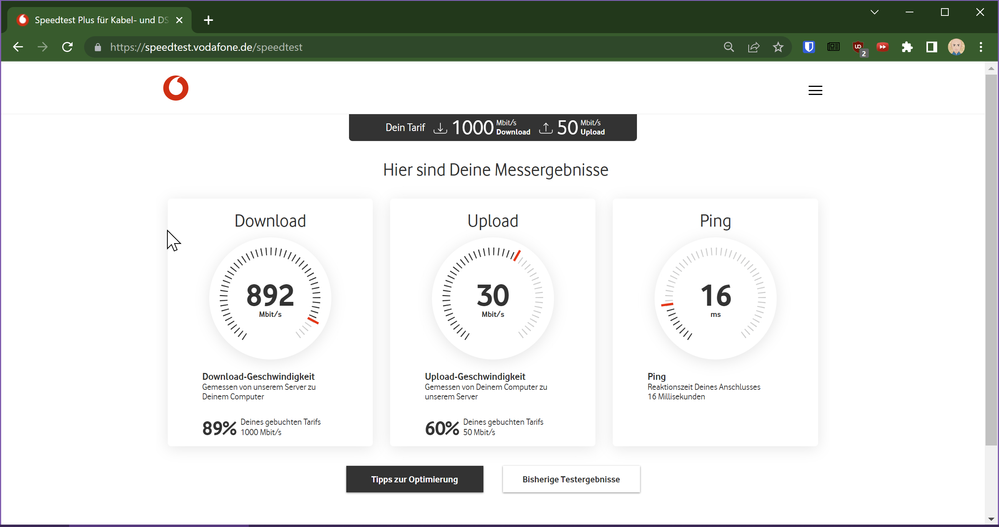
Task: Open the uBlock Origin extension
Action: (859, 47)
